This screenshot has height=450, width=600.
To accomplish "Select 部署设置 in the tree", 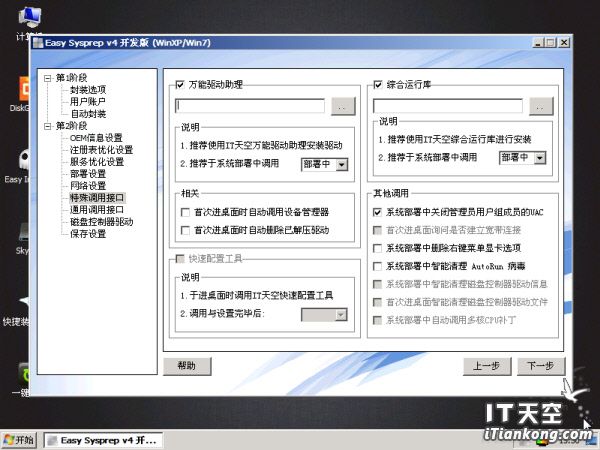I will pos(88,174).
